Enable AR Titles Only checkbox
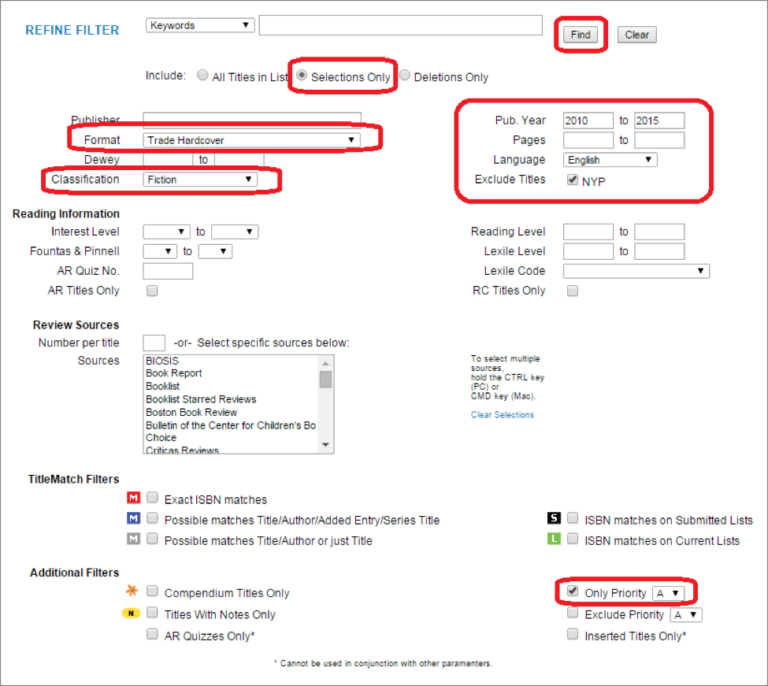The height and width of the screenshot is (686, 768). (152, 291)
